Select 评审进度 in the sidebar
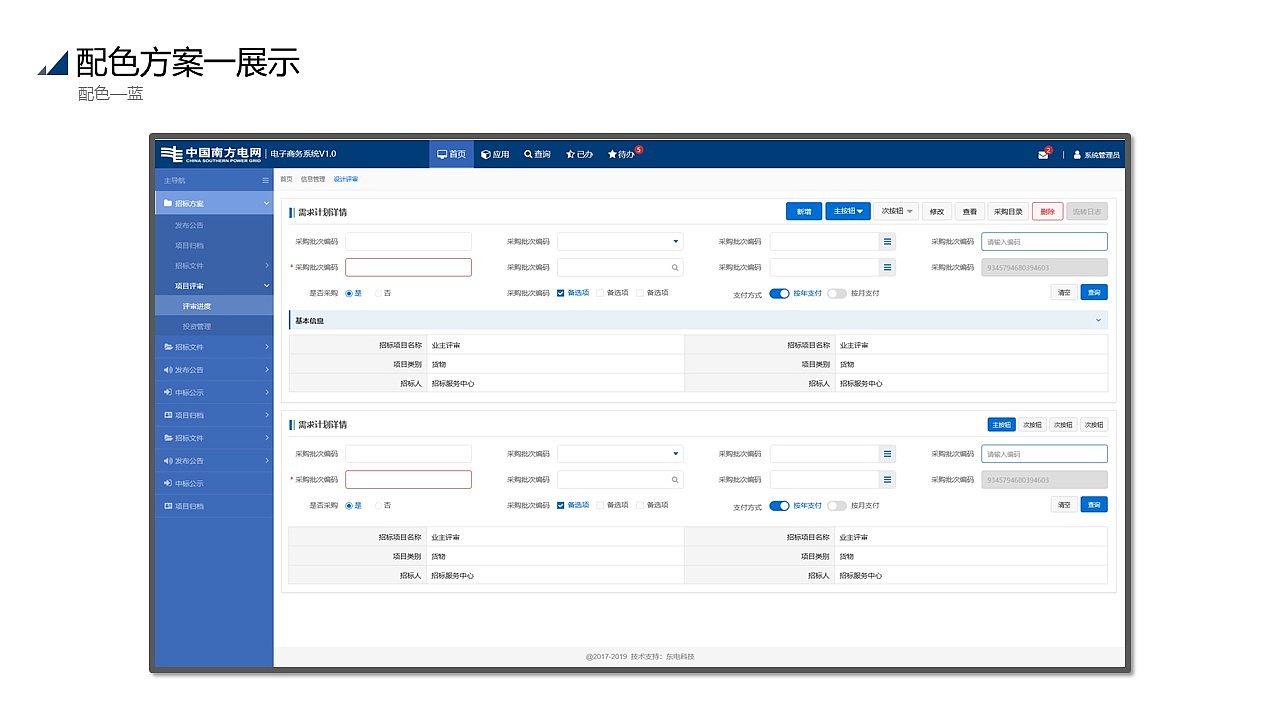1280x720 pixels. pos(214,306)
